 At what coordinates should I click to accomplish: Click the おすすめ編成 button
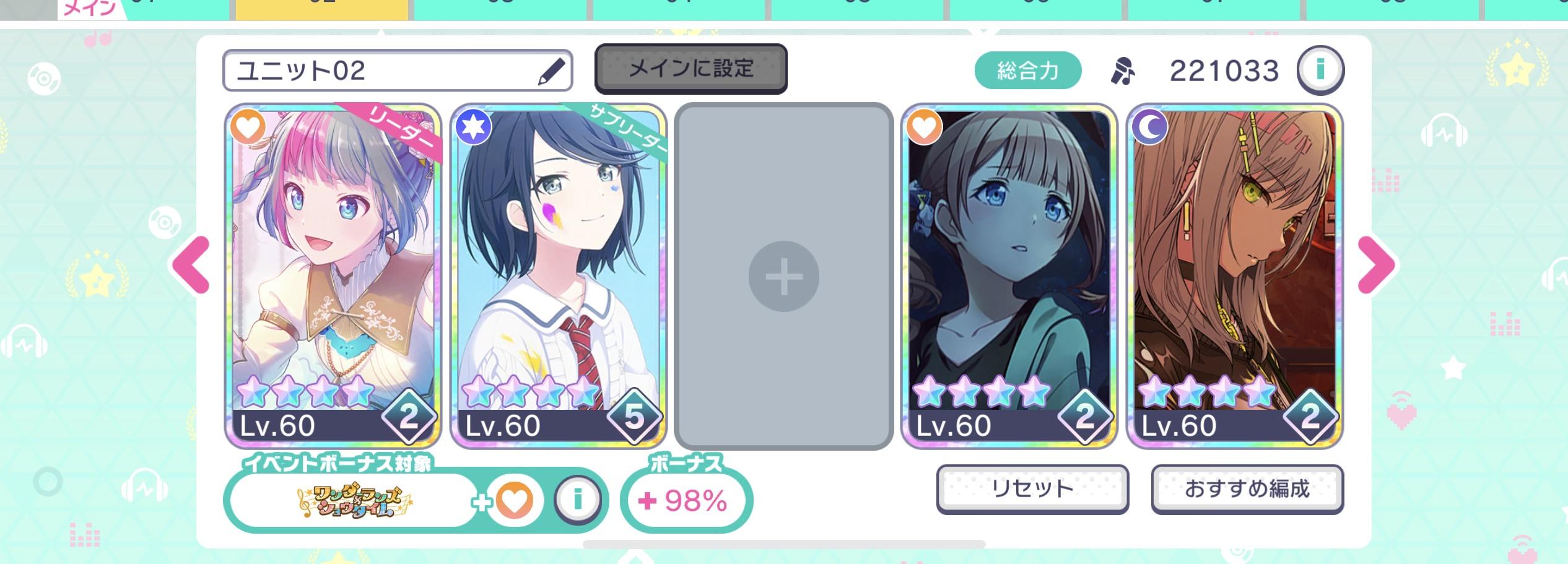pyautogui.click(x=1247, y=488)
